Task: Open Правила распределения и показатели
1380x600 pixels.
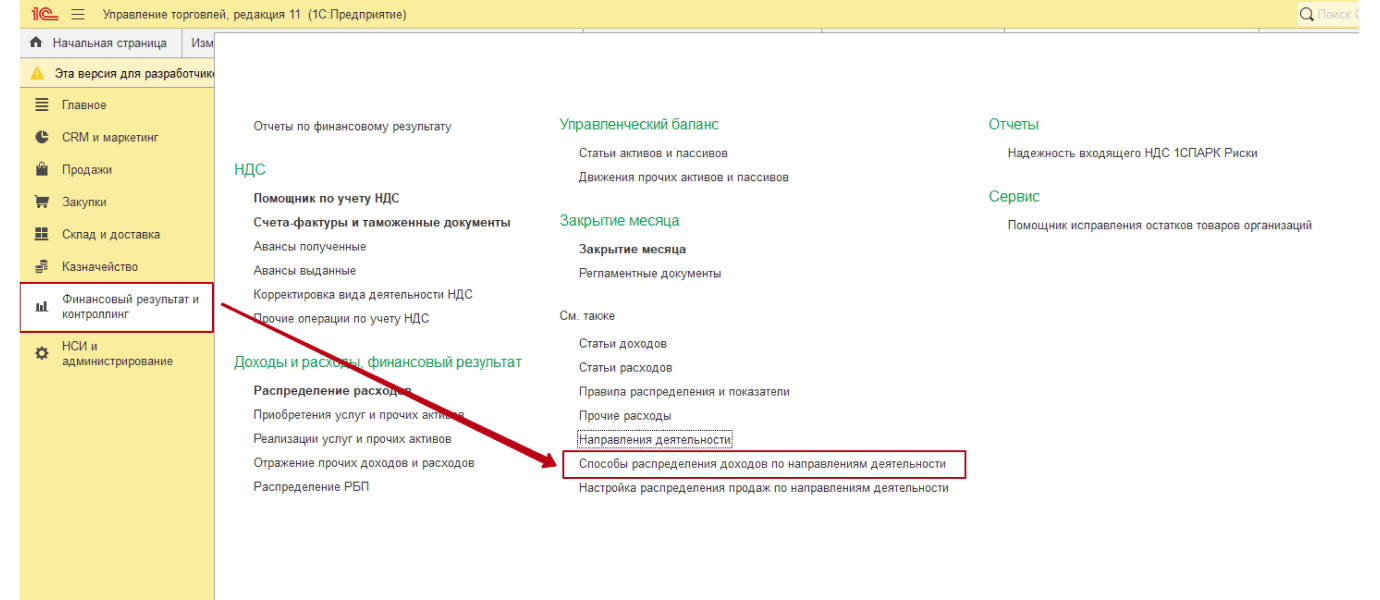Action: tap(684, 391)
